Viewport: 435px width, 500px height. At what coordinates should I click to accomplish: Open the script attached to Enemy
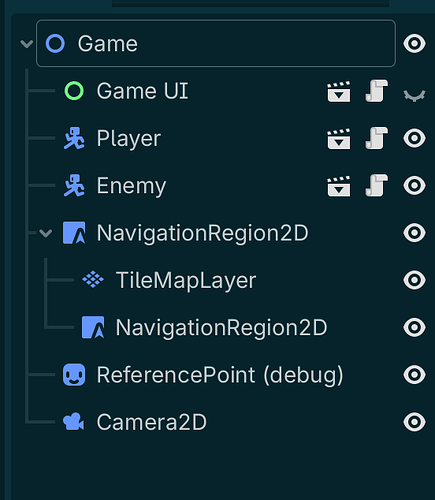(377, 186)
